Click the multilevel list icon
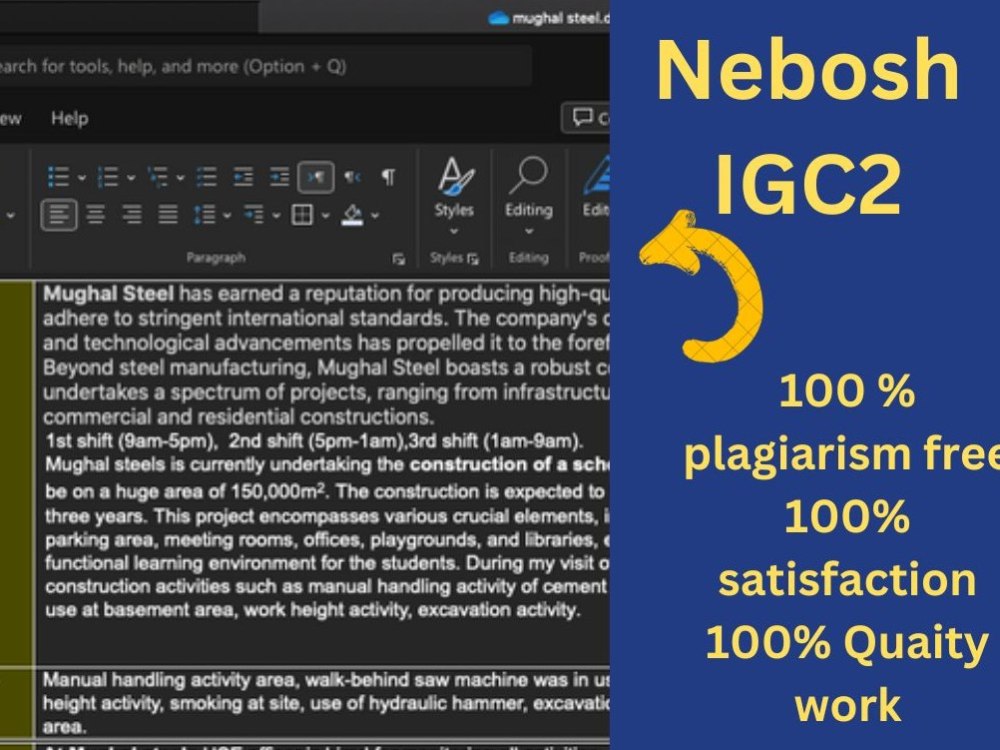Screen dimensions: 1000x750 click(157, 177)
